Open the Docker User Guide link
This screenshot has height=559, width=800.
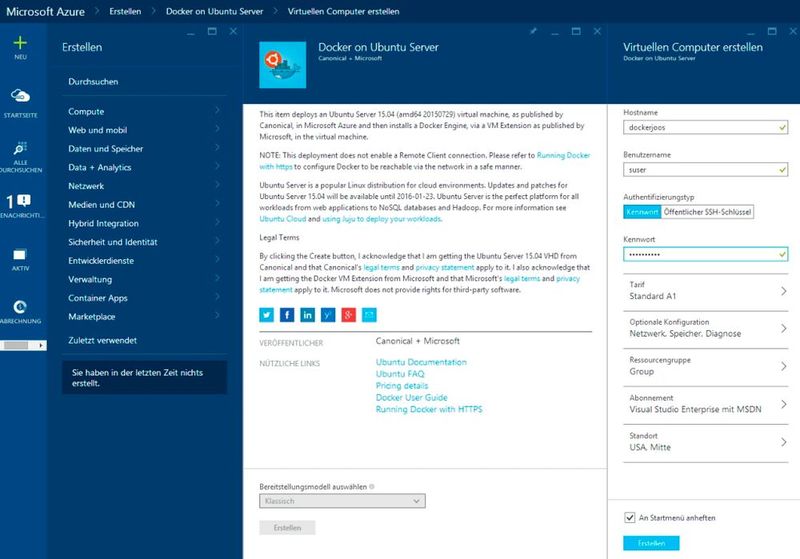[412, 397]
